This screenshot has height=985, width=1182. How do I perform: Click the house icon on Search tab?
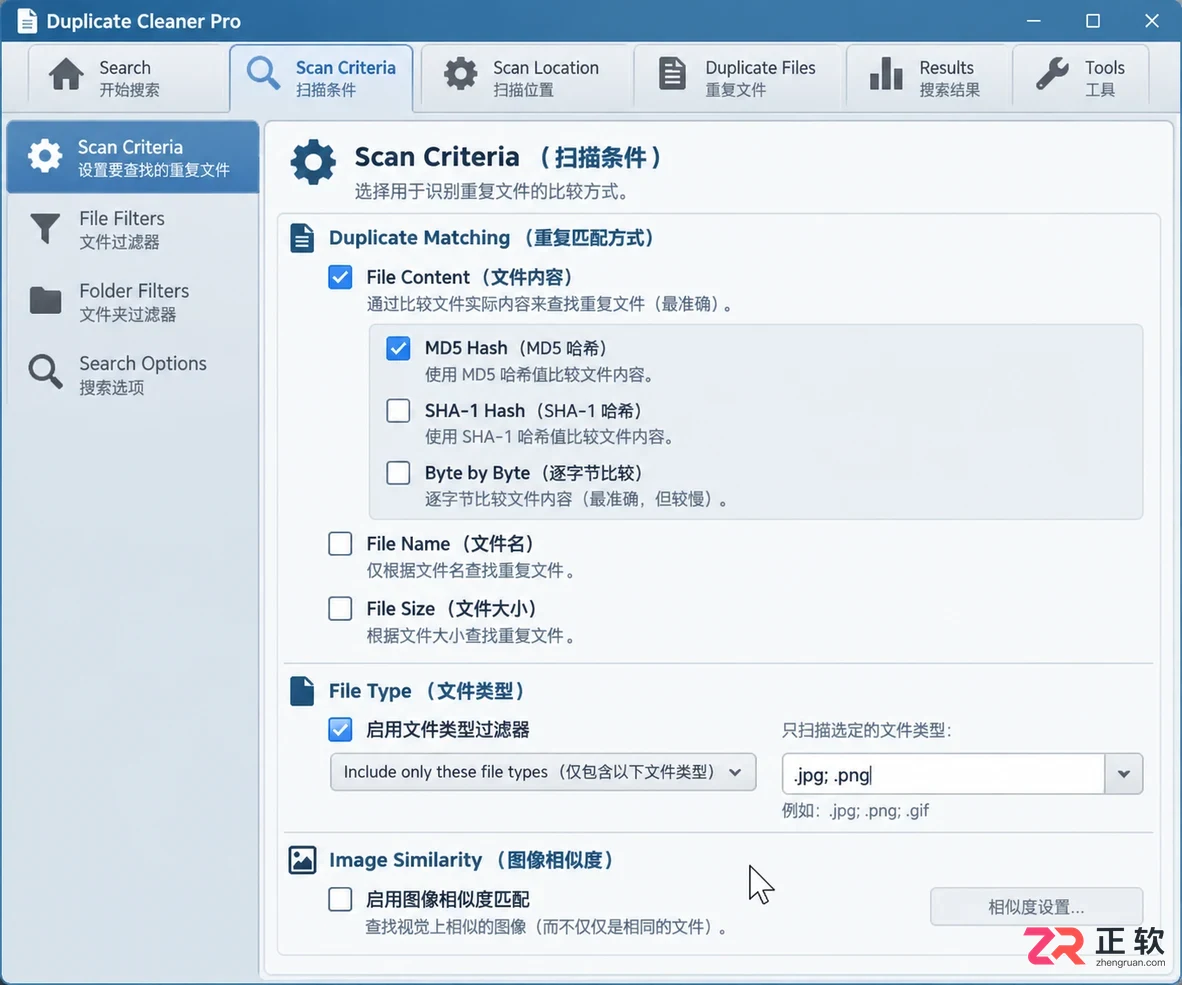click(66, 75)
